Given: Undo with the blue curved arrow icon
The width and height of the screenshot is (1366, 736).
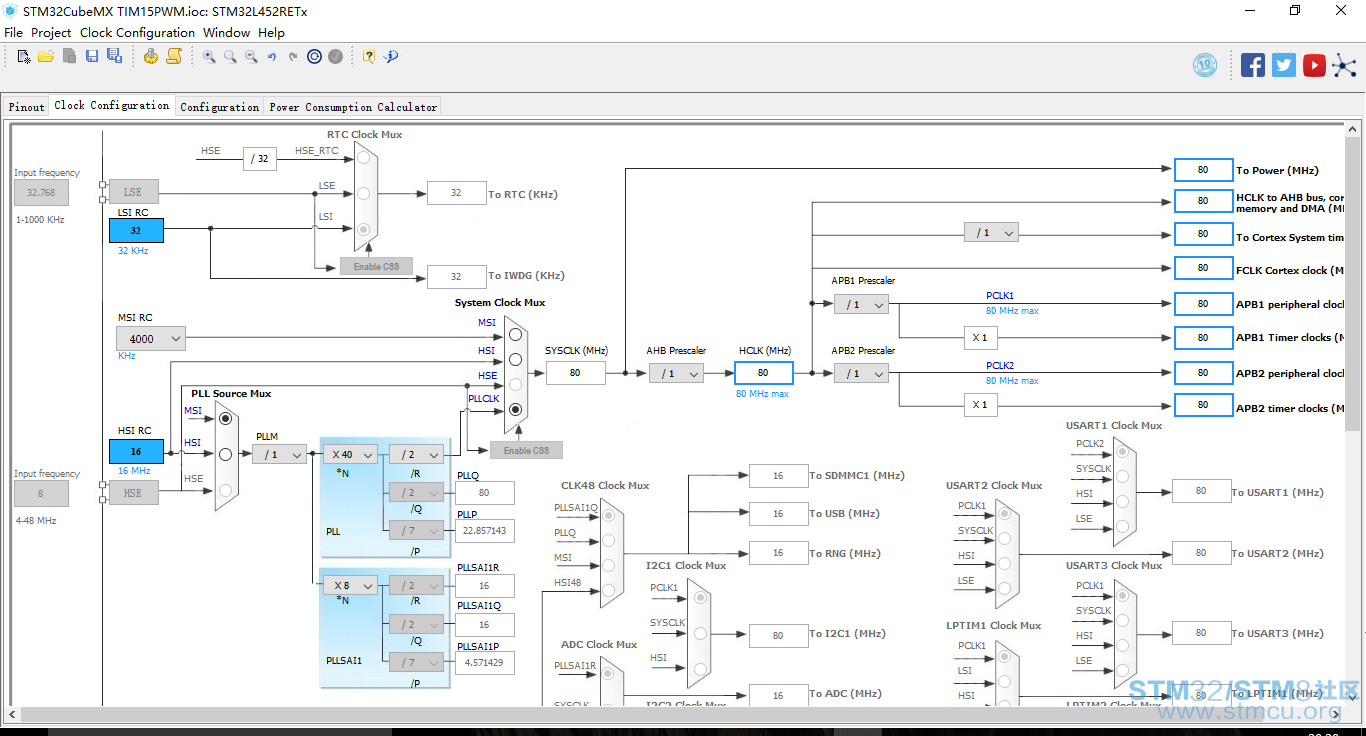Looking at the screenshot, I should [272, 57].
